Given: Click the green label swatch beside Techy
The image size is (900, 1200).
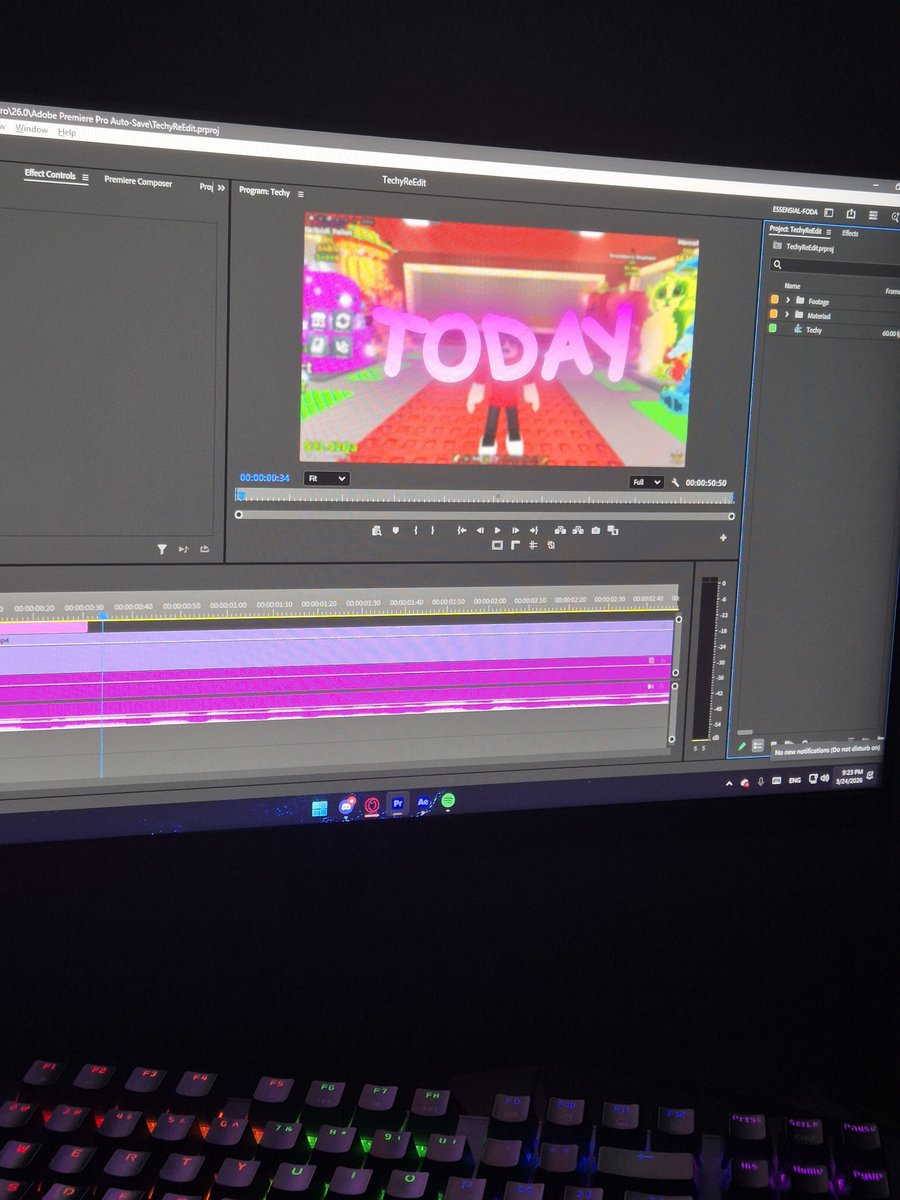Looking at the screenshot, I should coord(773,327).
